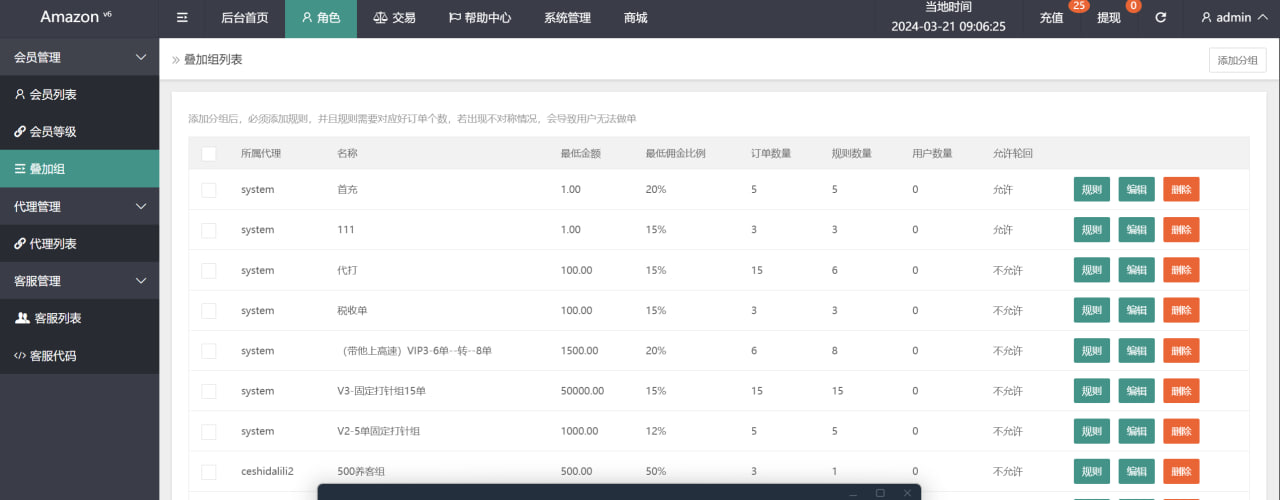
Task: Click 编辑 for the 代打 row
Action: click(1136, 270)
